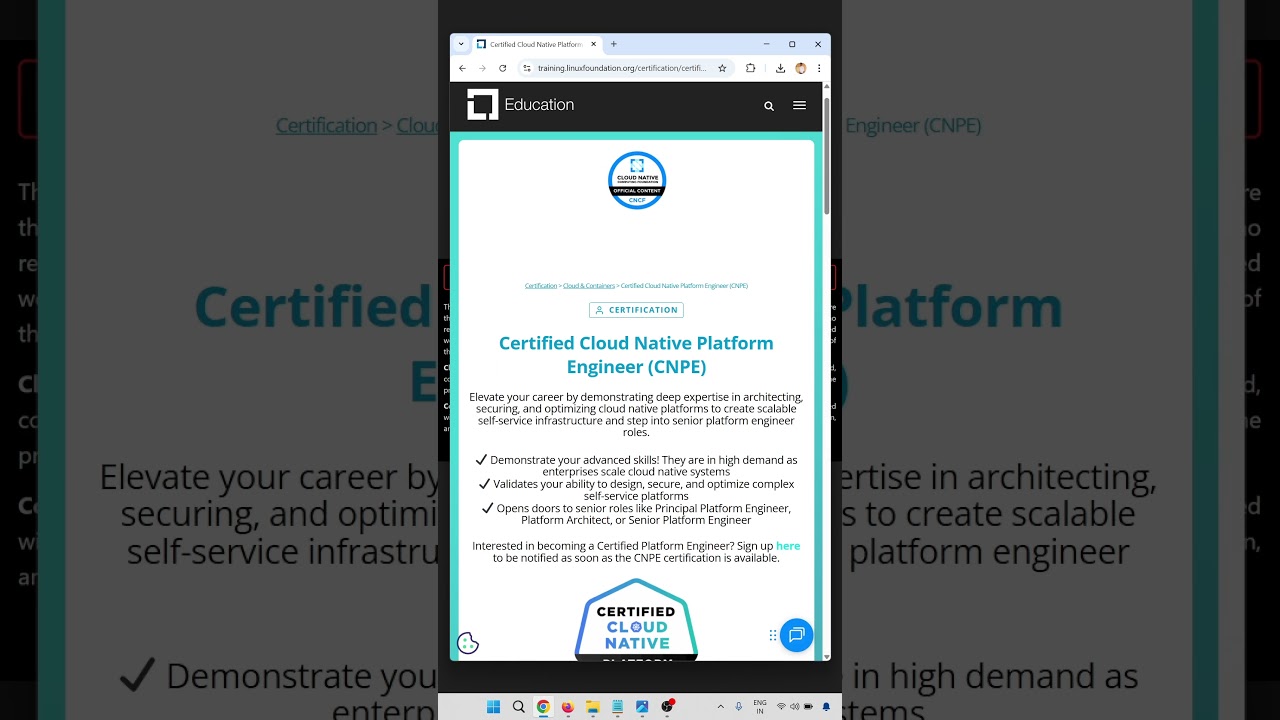Open Firefox from the taskbar
The width and height of the screenshot is (1280, 720).
567,707
